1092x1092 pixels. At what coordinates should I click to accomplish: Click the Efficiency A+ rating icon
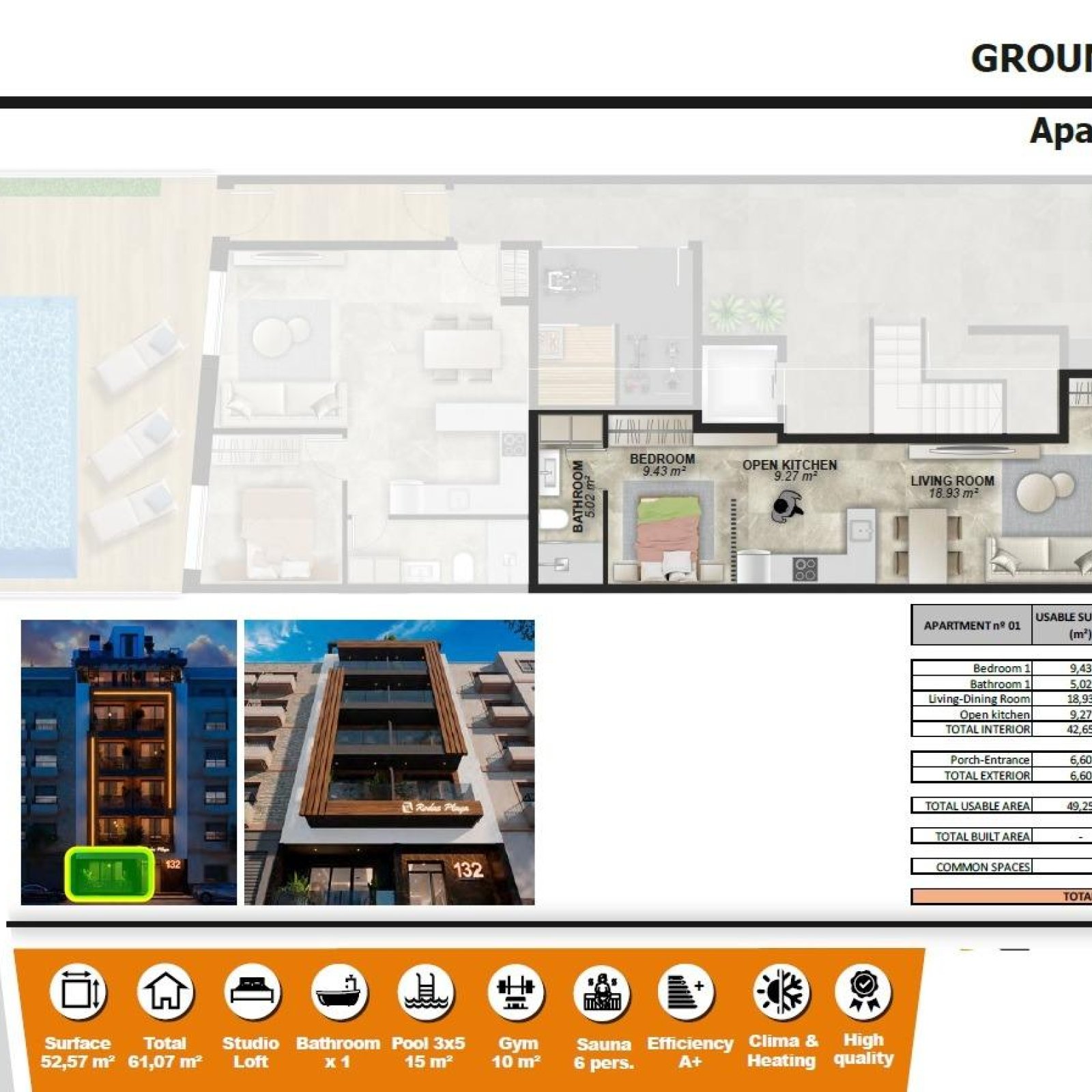[686, 992]
